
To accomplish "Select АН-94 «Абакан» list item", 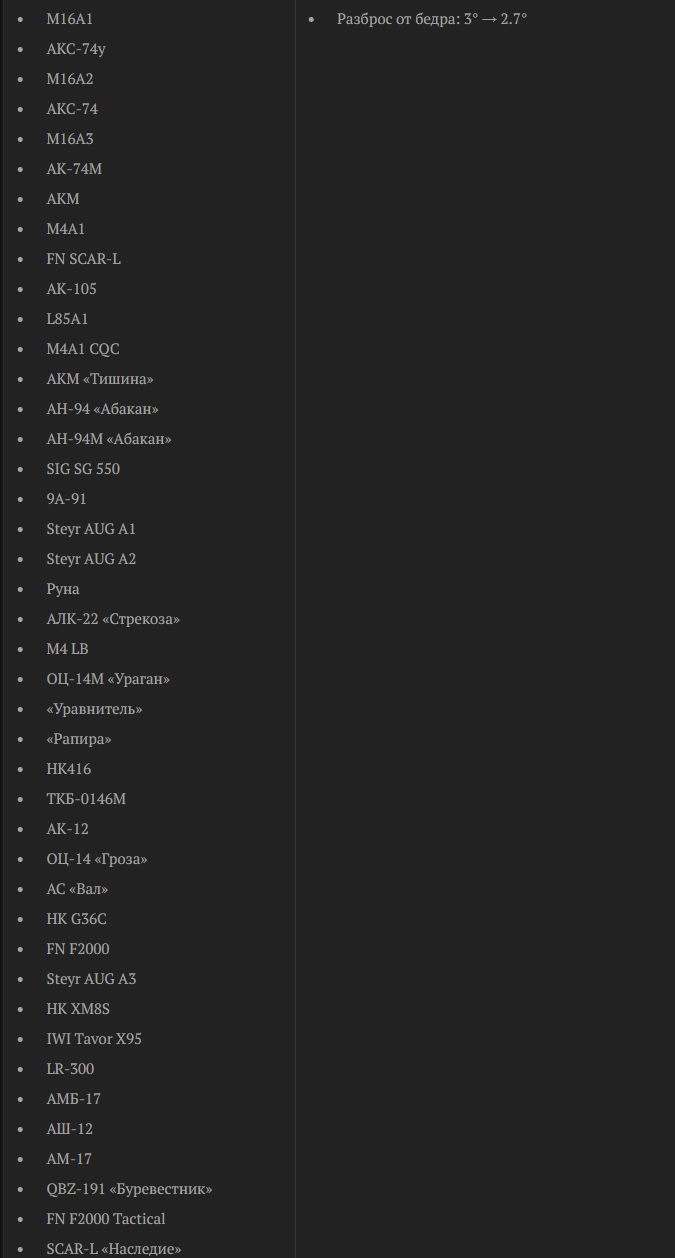I will point(103,409).
